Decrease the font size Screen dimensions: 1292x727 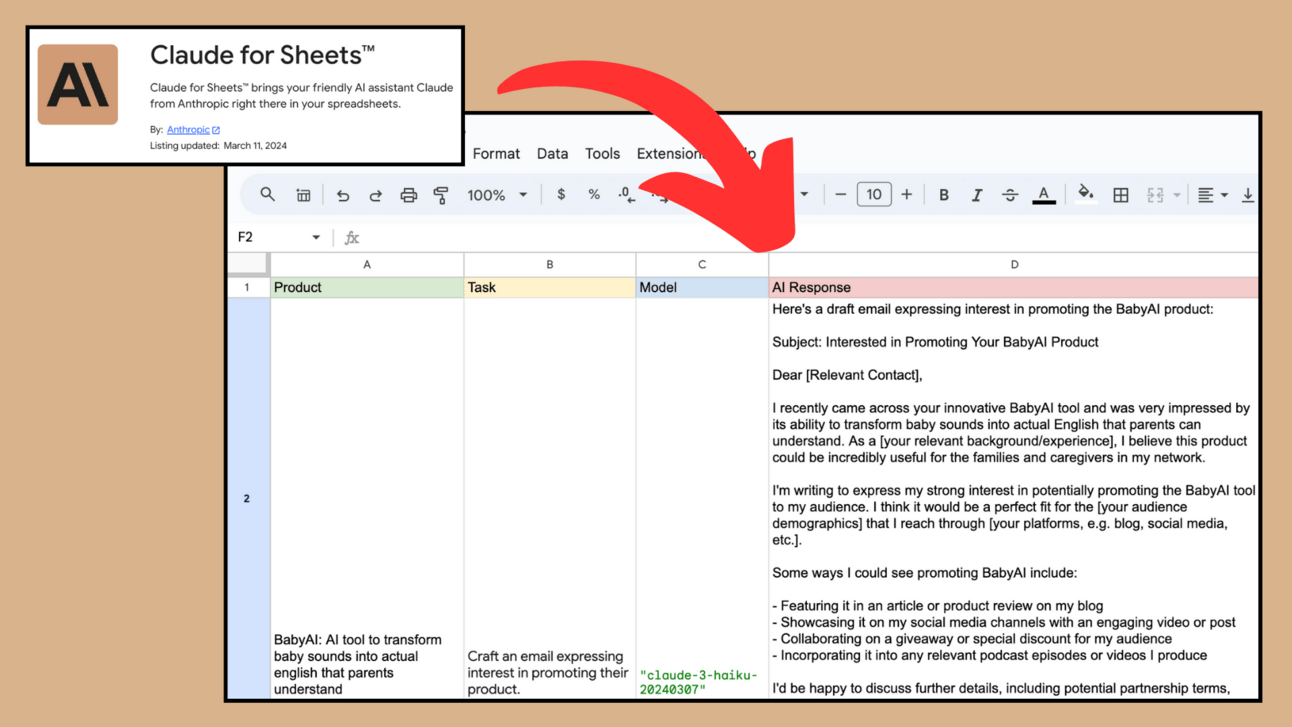840,195
